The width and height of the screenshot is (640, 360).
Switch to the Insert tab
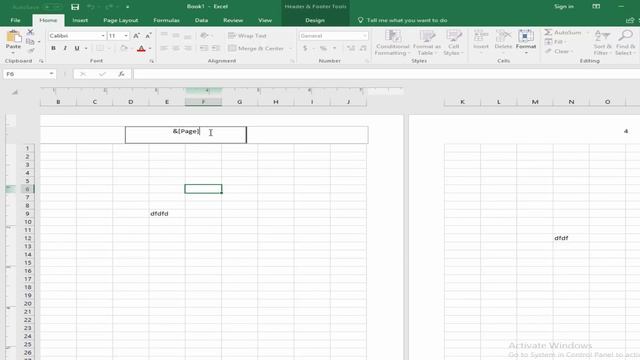tap(80, 20)
